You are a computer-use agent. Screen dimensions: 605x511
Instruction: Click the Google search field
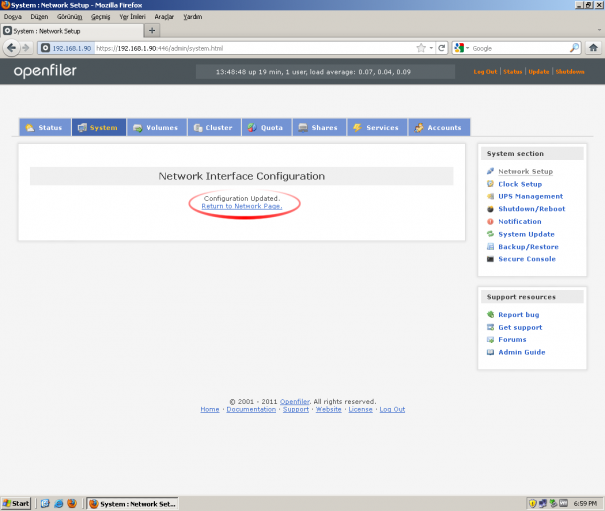[519, 48]
